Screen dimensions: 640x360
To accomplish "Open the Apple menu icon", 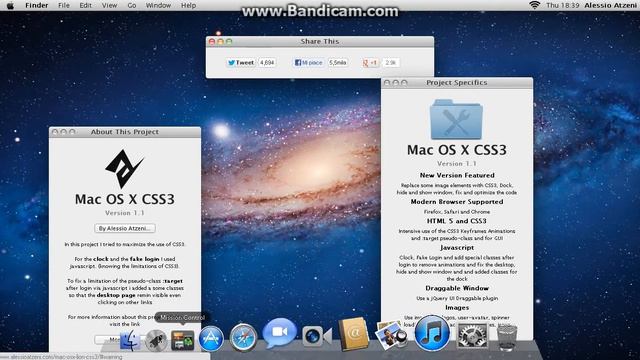I will tap(10, 5).
